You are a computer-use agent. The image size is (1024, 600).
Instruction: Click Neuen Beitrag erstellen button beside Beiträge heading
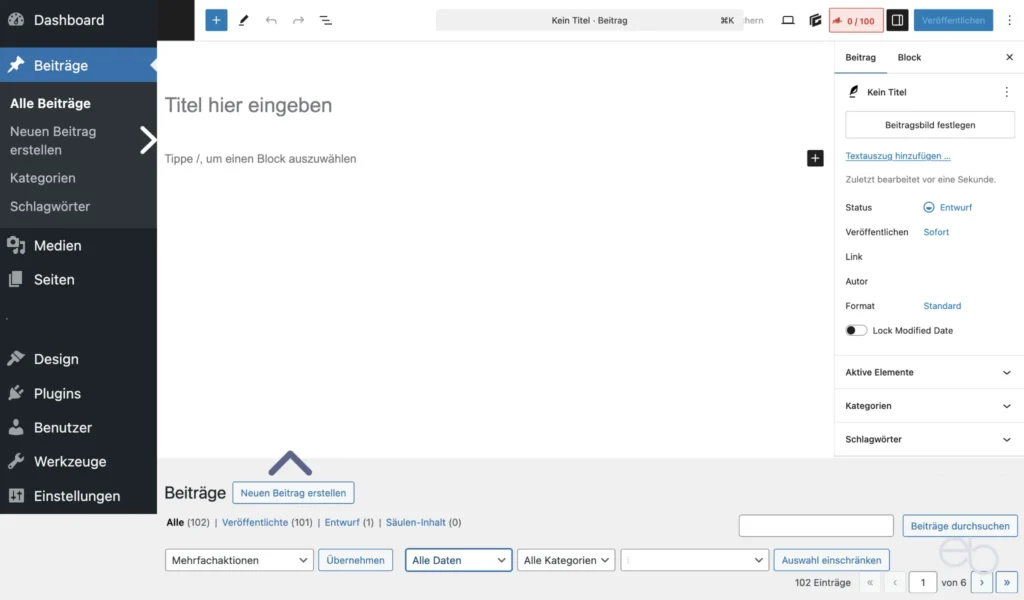(x=293, y=493)
